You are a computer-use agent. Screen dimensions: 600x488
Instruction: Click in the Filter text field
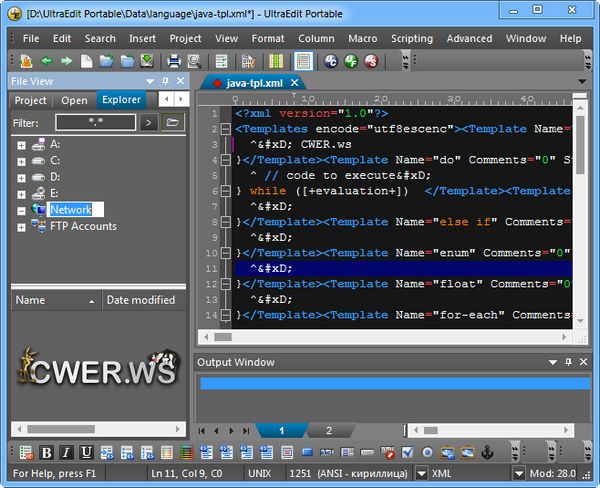[95, 122]
